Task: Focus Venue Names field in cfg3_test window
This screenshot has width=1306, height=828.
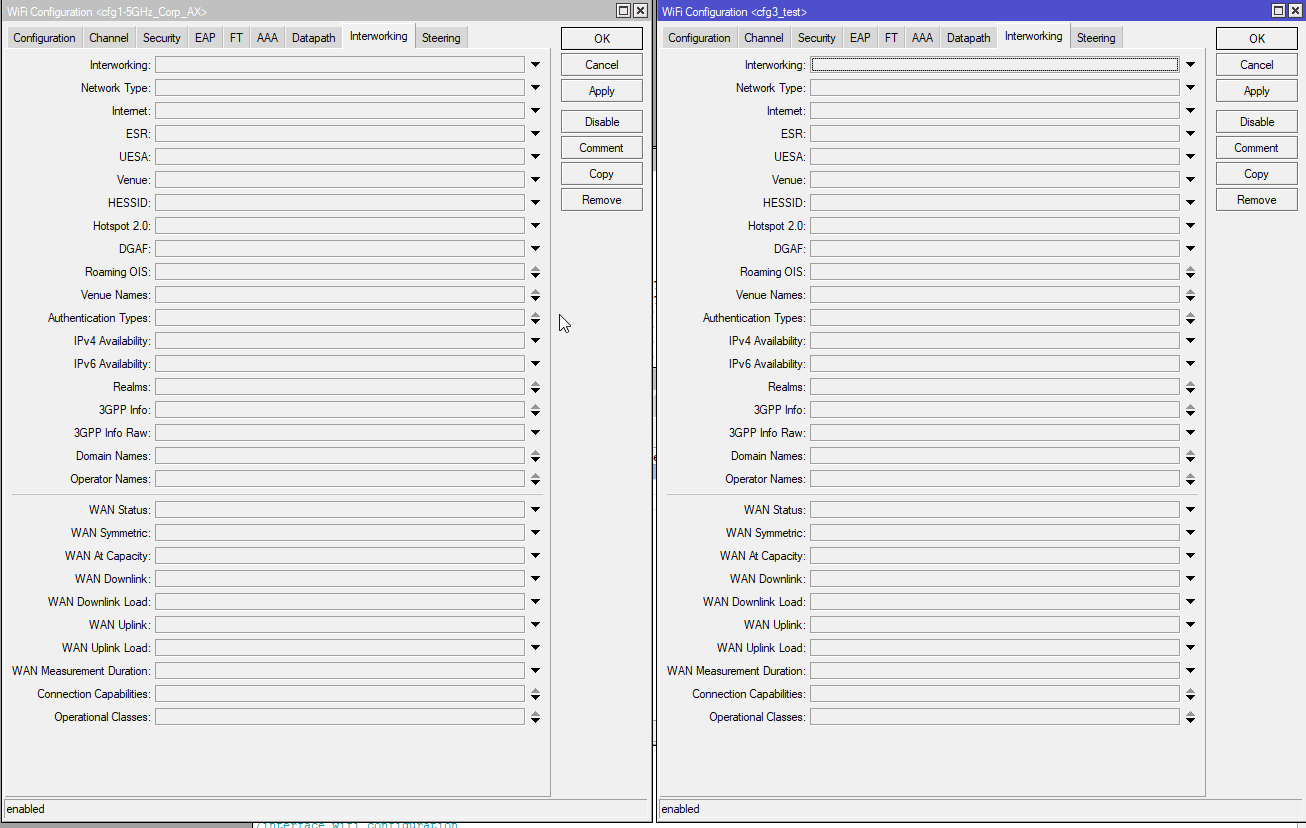Action: click(x=995, y=295)
